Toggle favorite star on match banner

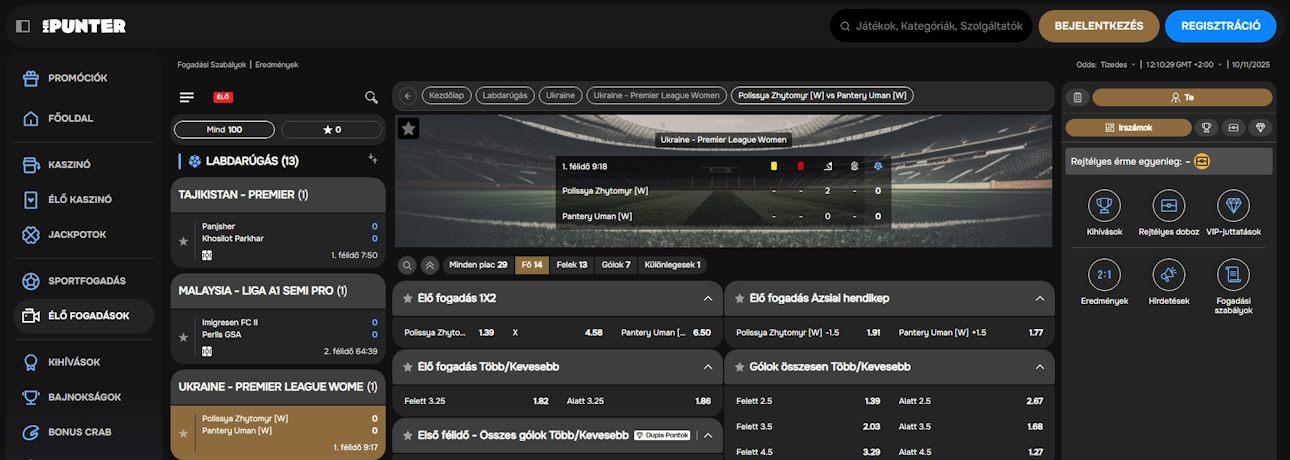[408, 128]
